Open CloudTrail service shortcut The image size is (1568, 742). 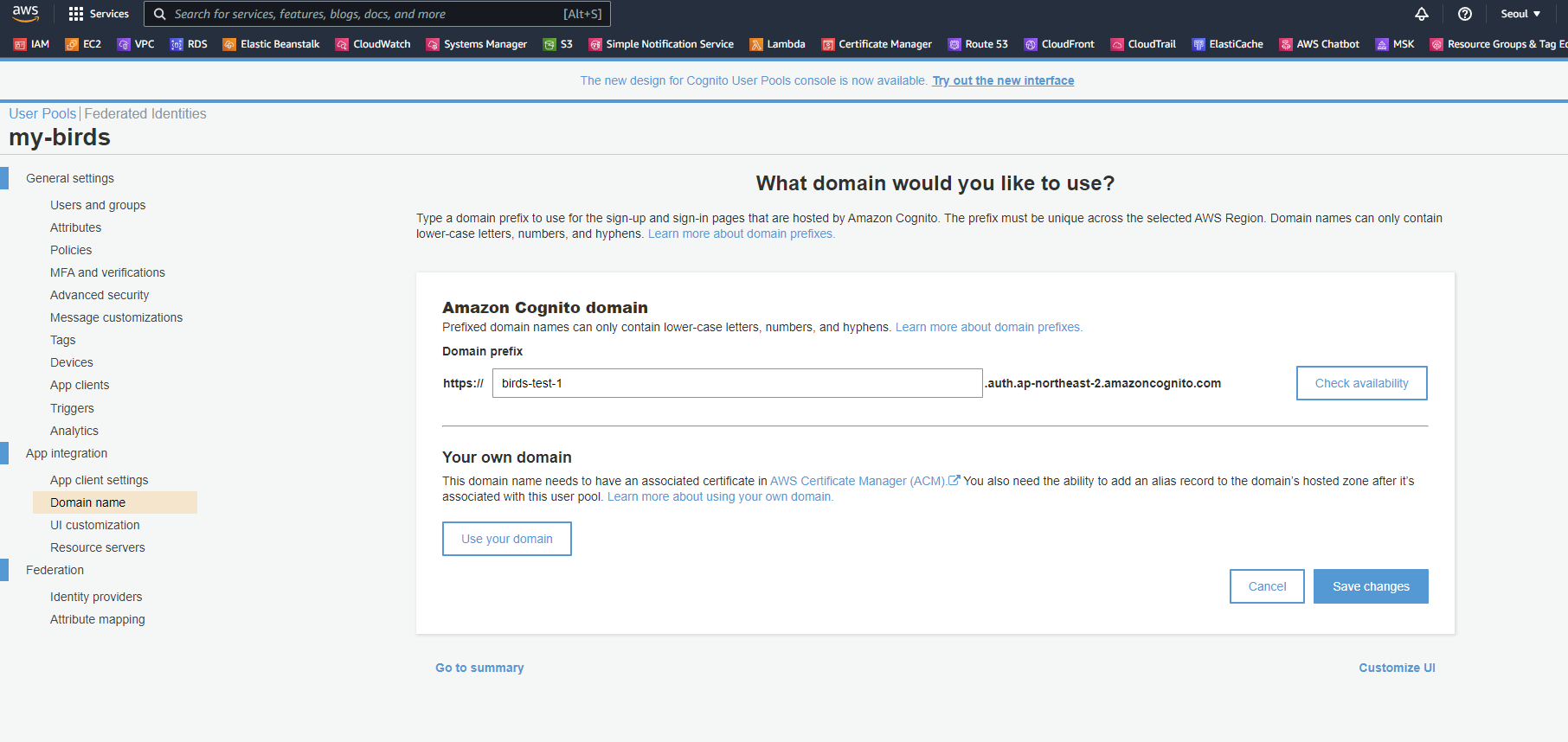[1143, 44]
